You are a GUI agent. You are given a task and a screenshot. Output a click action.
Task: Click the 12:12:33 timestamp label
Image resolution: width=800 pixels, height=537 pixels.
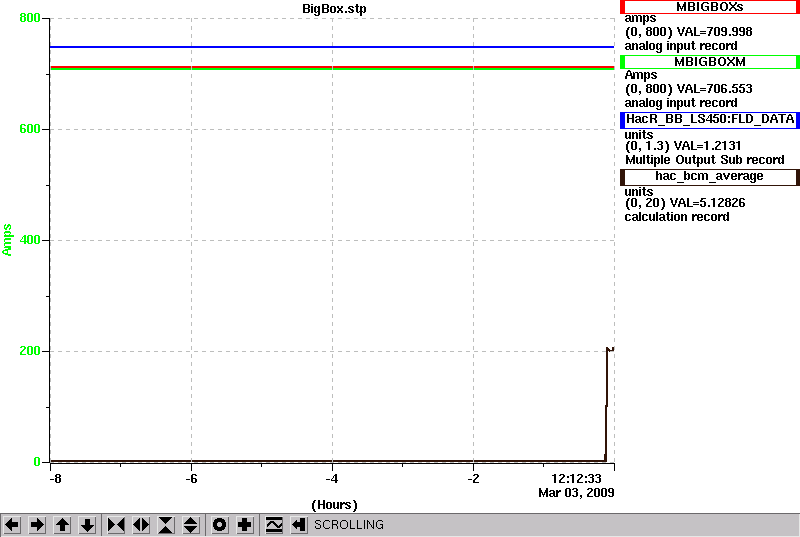[x=576, y=478]
